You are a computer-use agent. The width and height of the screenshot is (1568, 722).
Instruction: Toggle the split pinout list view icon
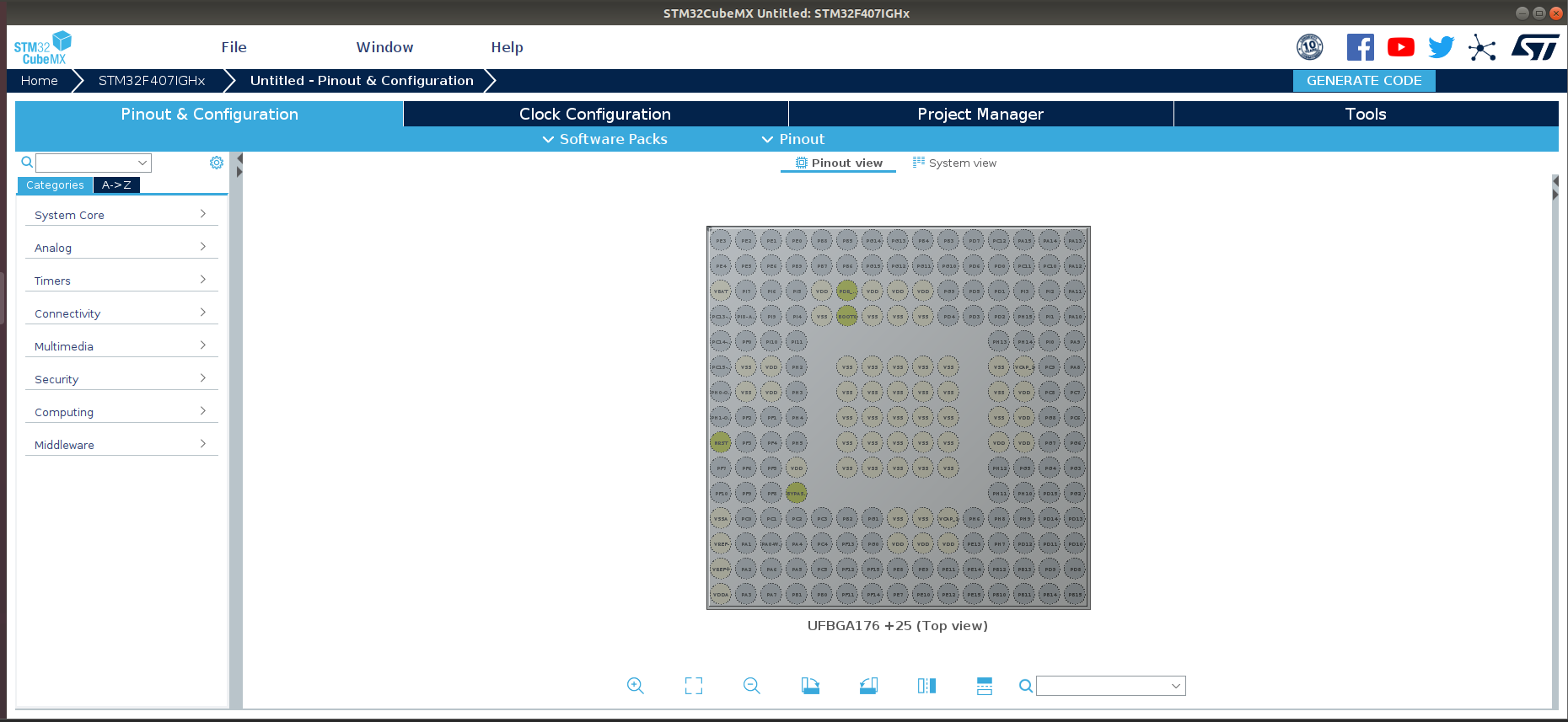pyautogui.click(x=985, y=686)
